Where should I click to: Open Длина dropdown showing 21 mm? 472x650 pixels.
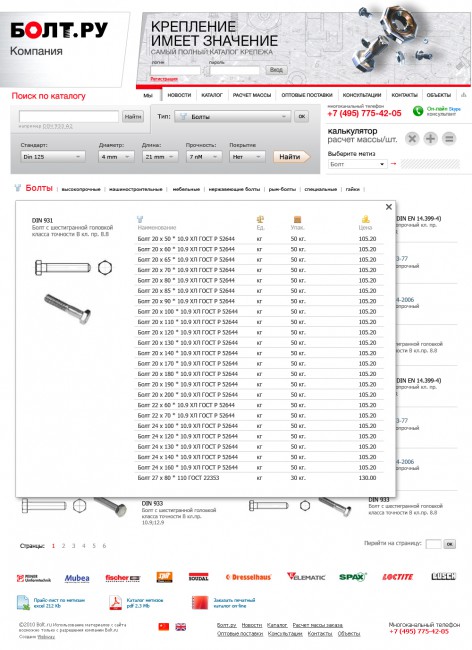pyautogui.click(x=160, y=157)
